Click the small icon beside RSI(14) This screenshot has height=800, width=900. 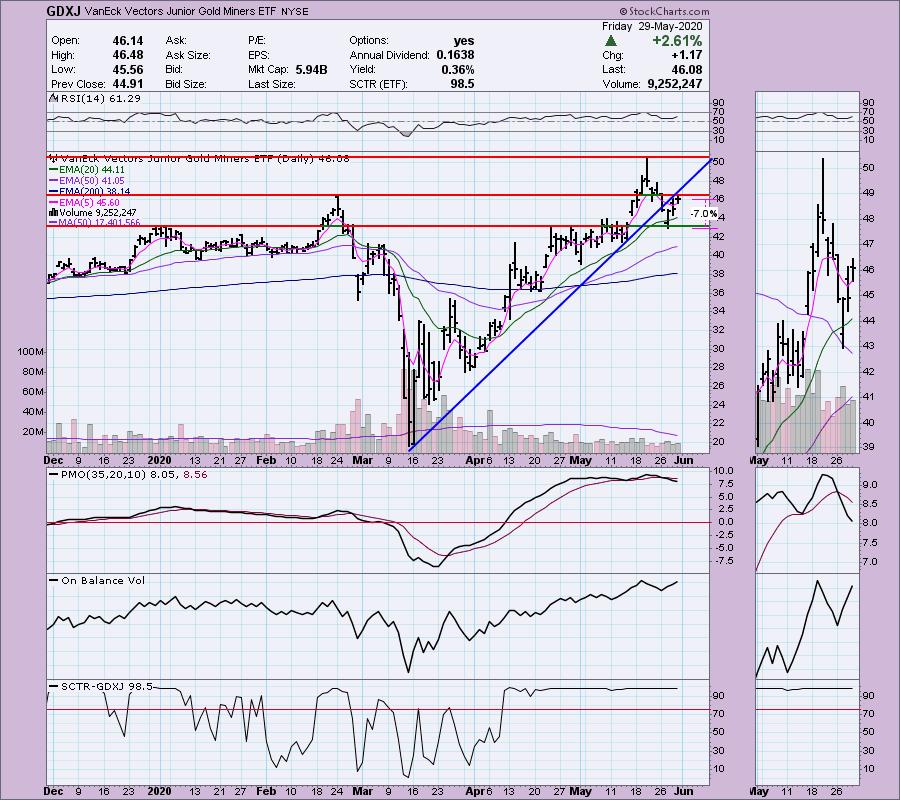(53, 98)
